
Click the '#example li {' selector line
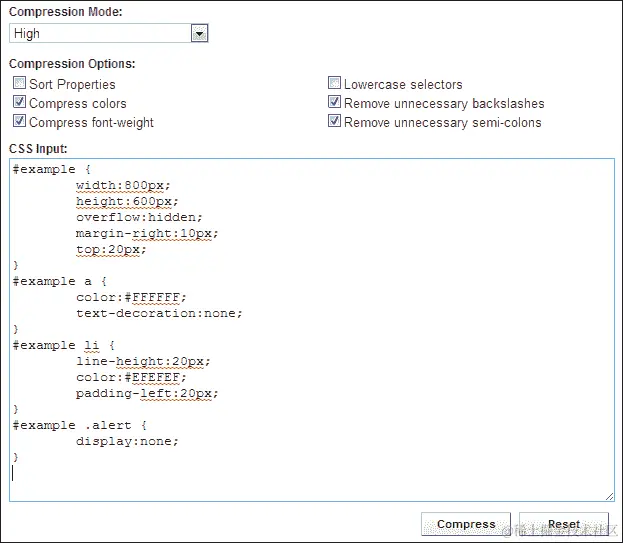click(x=64, y=345)
